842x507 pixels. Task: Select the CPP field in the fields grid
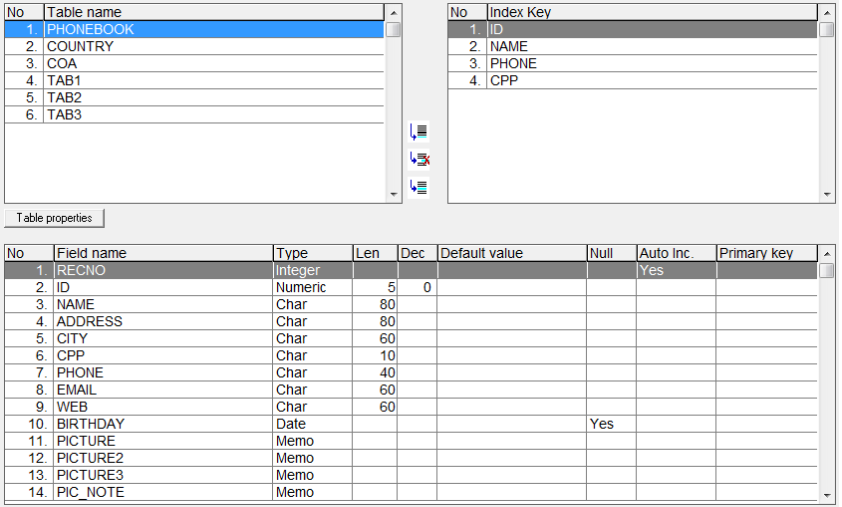163,356
